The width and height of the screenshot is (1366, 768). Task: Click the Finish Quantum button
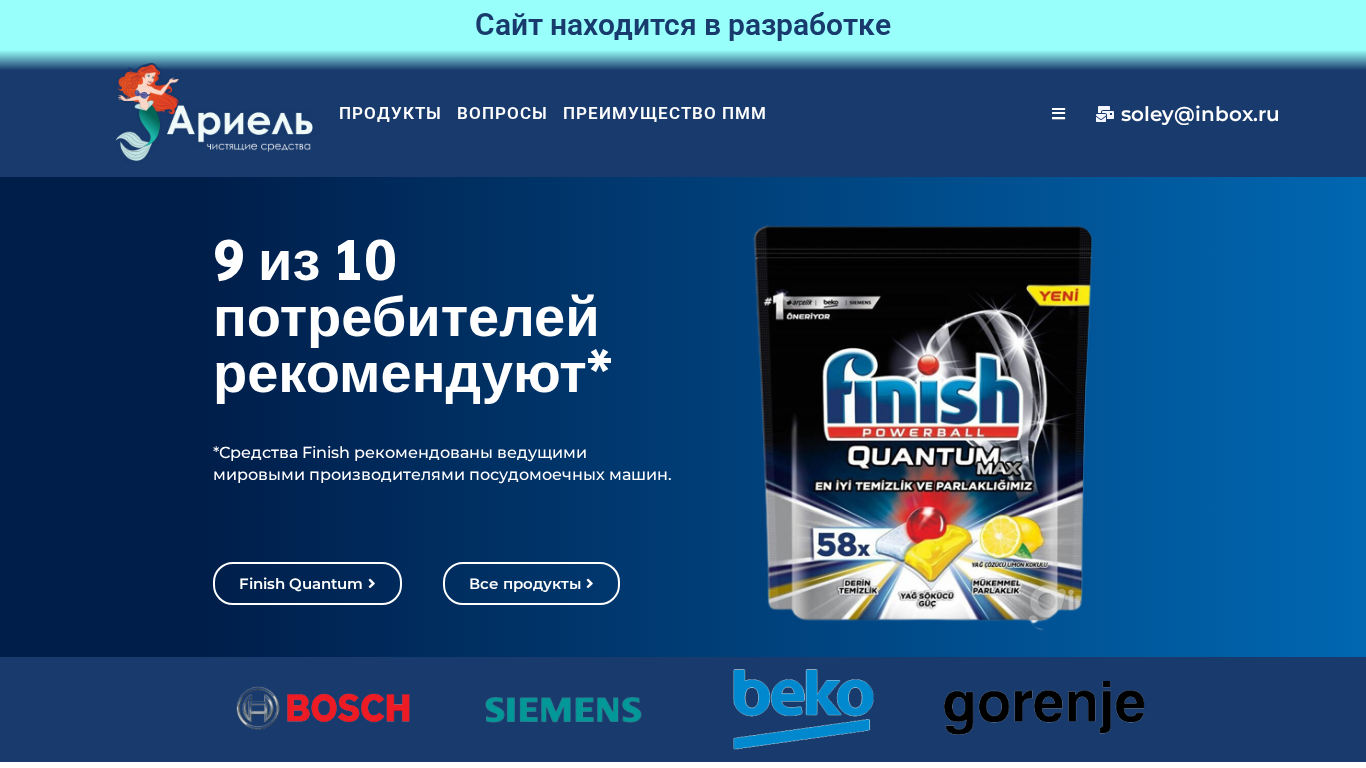coord(307,583)
